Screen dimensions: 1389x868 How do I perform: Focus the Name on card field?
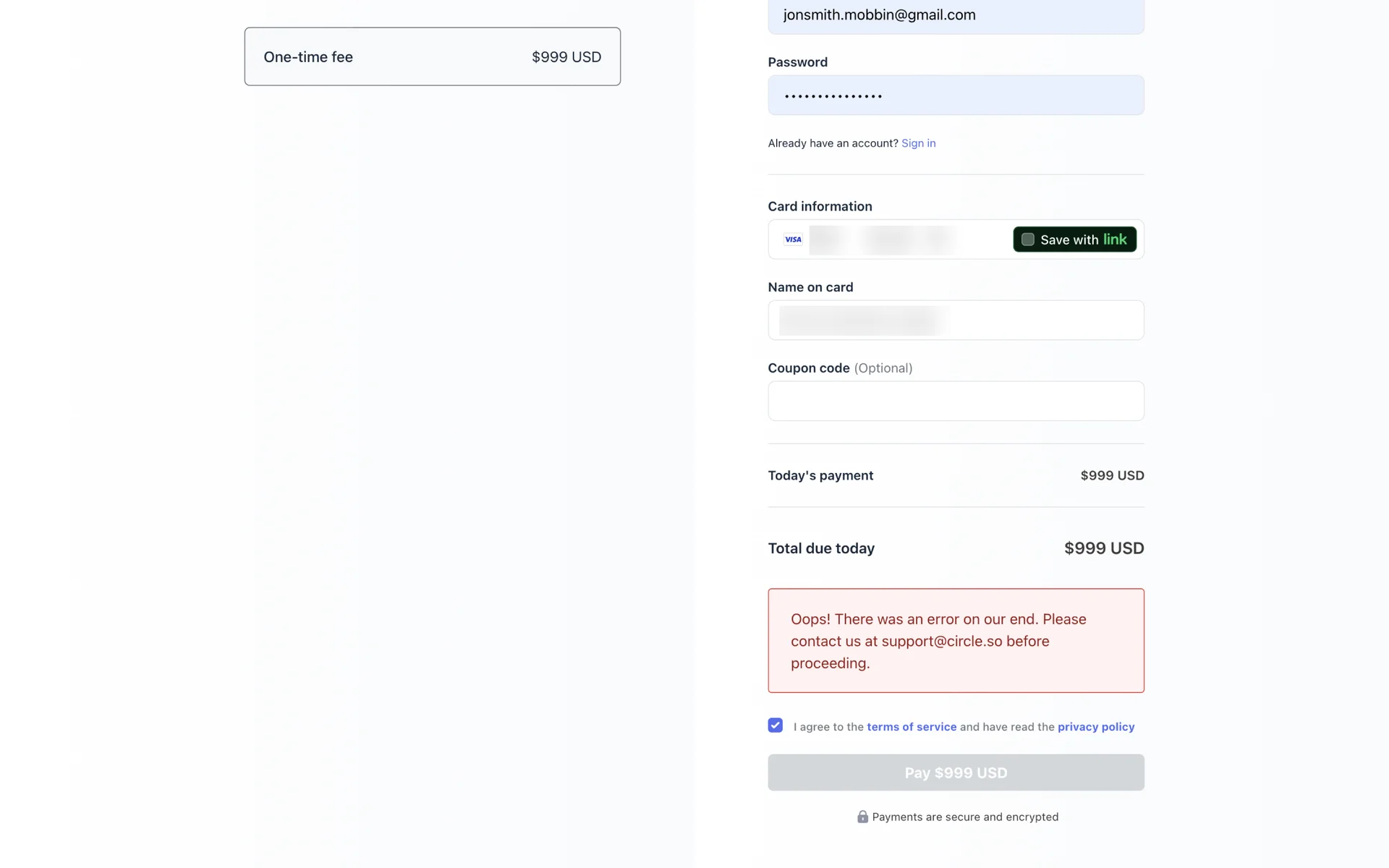[955, 320]
